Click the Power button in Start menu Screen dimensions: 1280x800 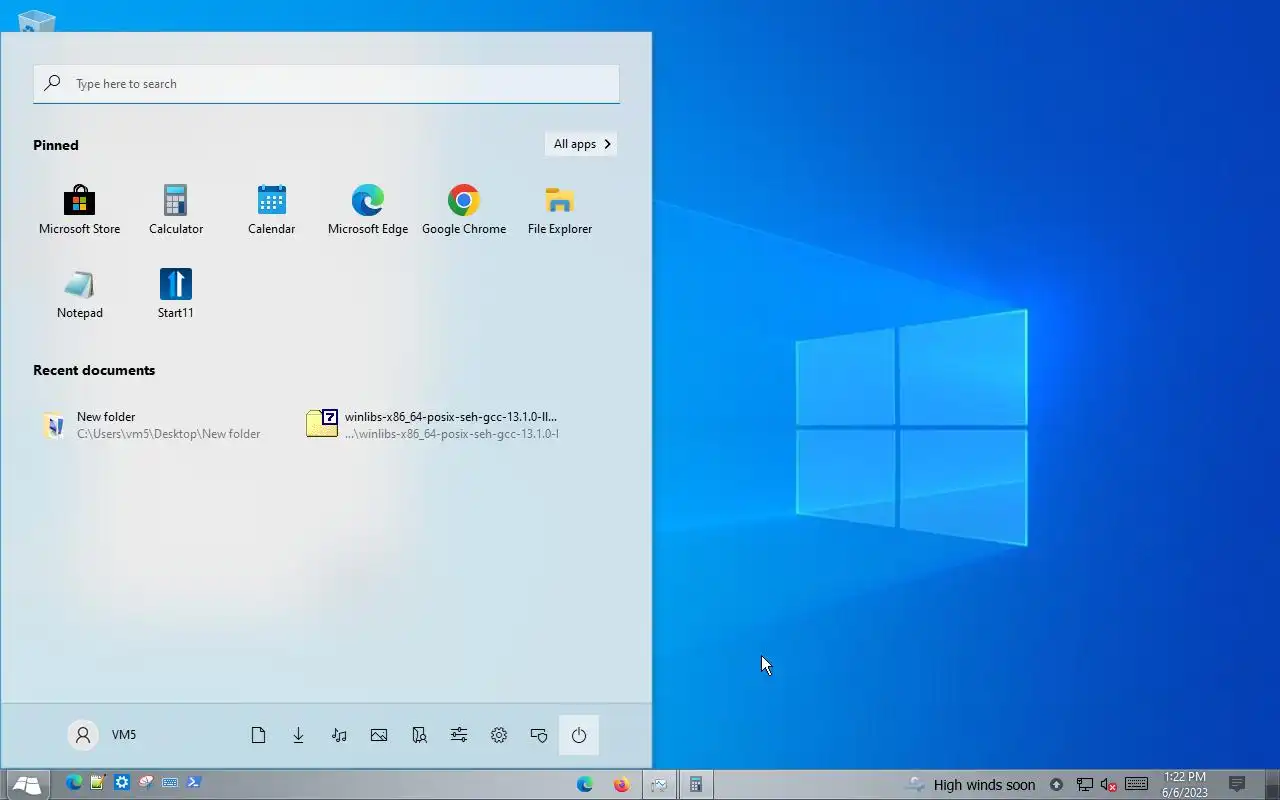579,735
